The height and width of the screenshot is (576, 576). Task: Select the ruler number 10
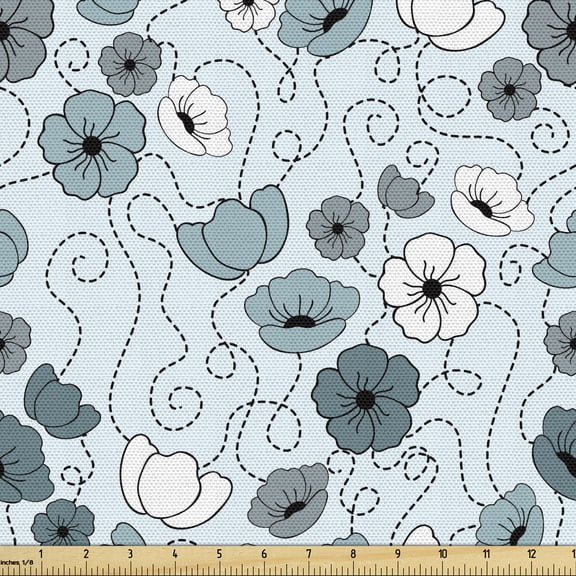pyautogui.click(x=442, y=554)
